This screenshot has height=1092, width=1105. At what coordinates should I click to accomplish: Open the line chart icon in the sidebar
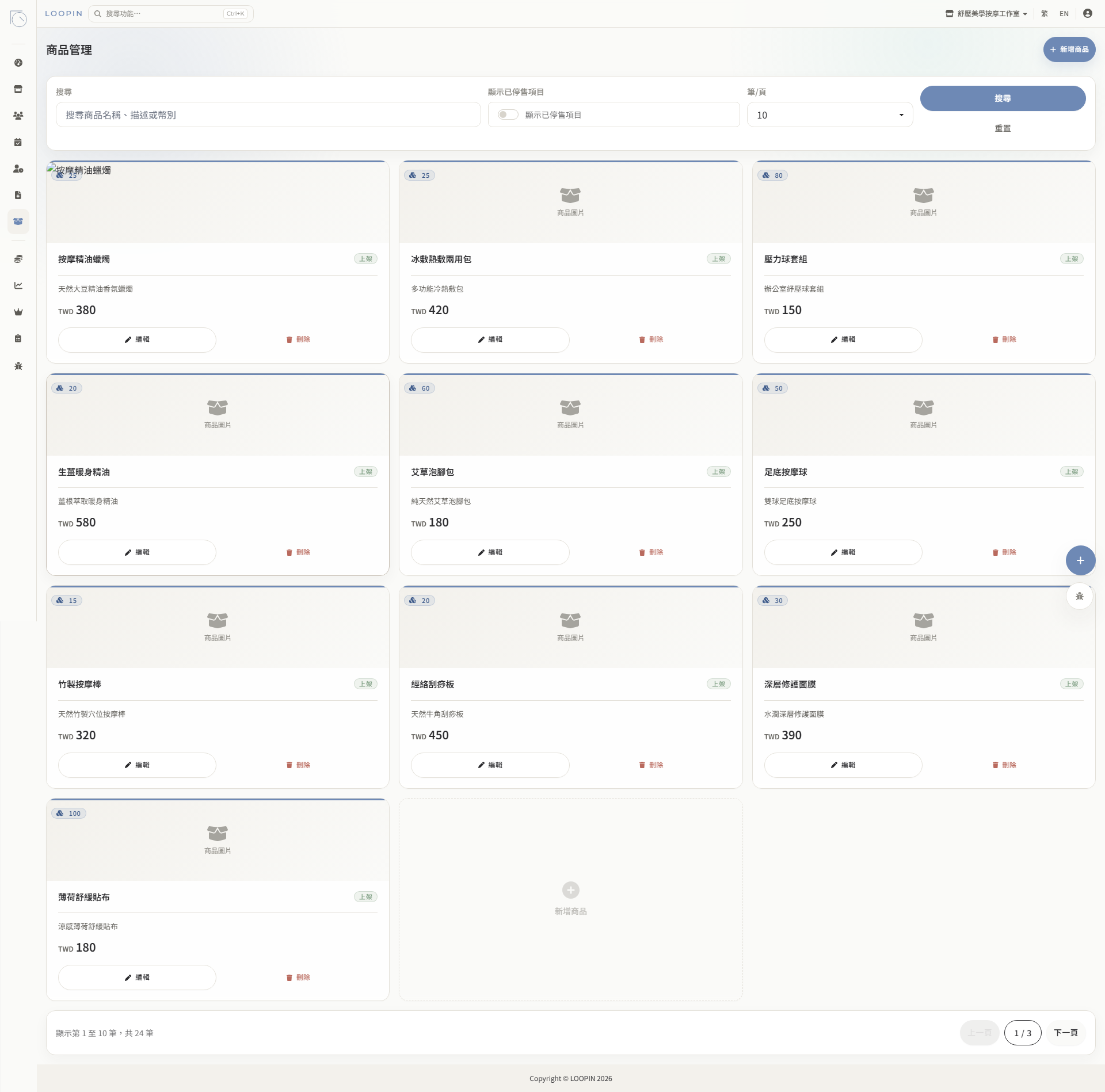(x=18, y=285)
